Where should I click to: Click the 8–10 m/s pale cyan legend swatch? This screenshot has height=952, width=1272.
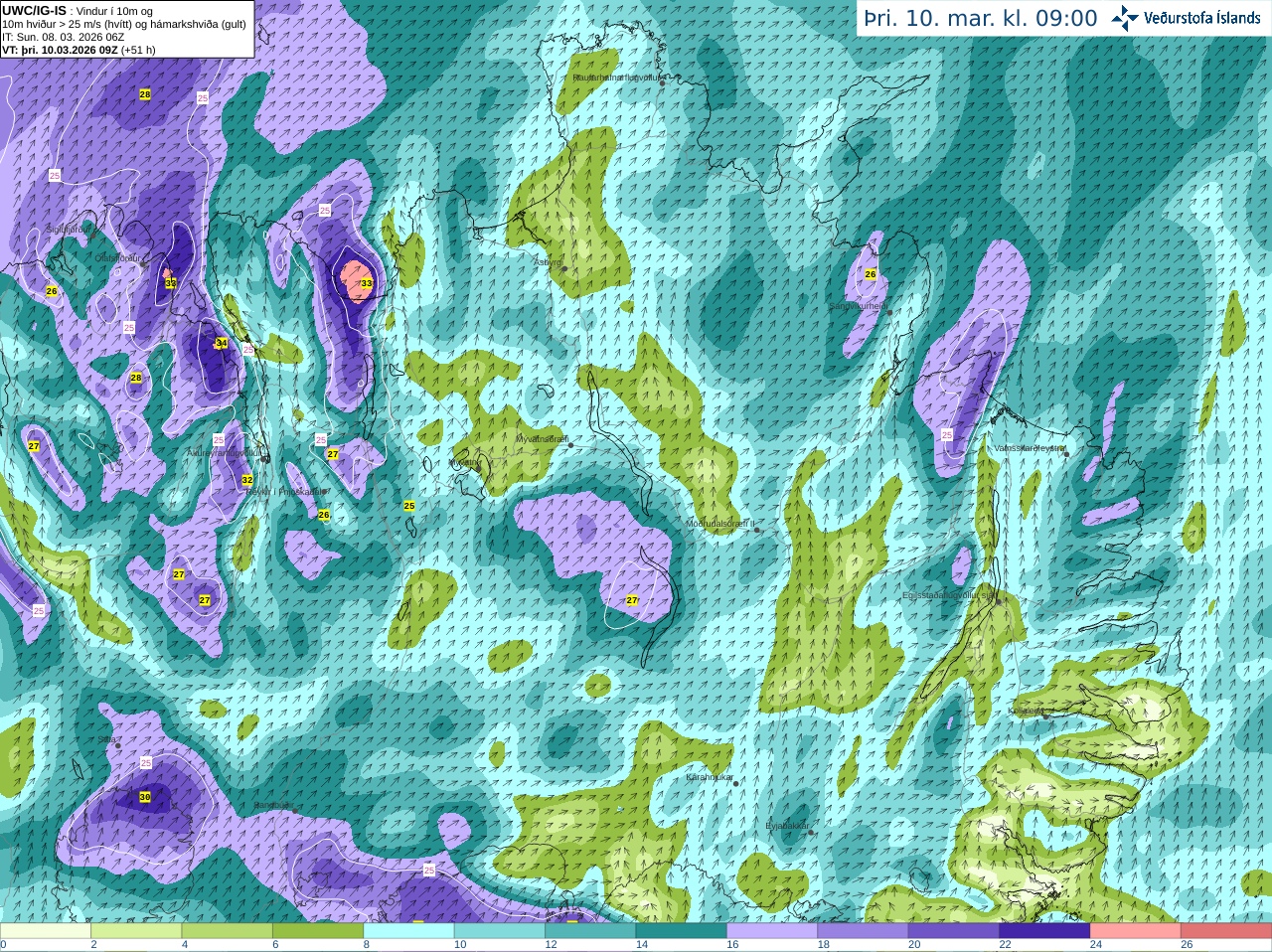tap(408, 931)
